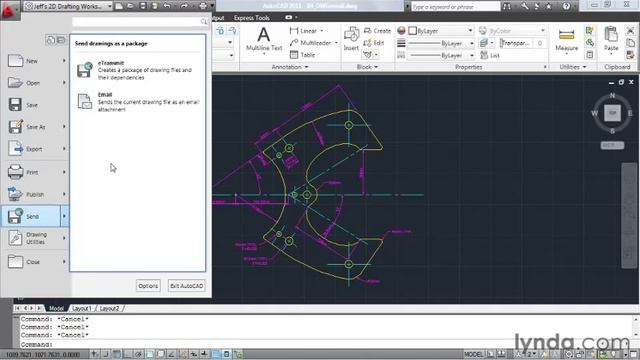
Task: Click the star Favorites icon in title bar
Action: click(x=549, y=6)
